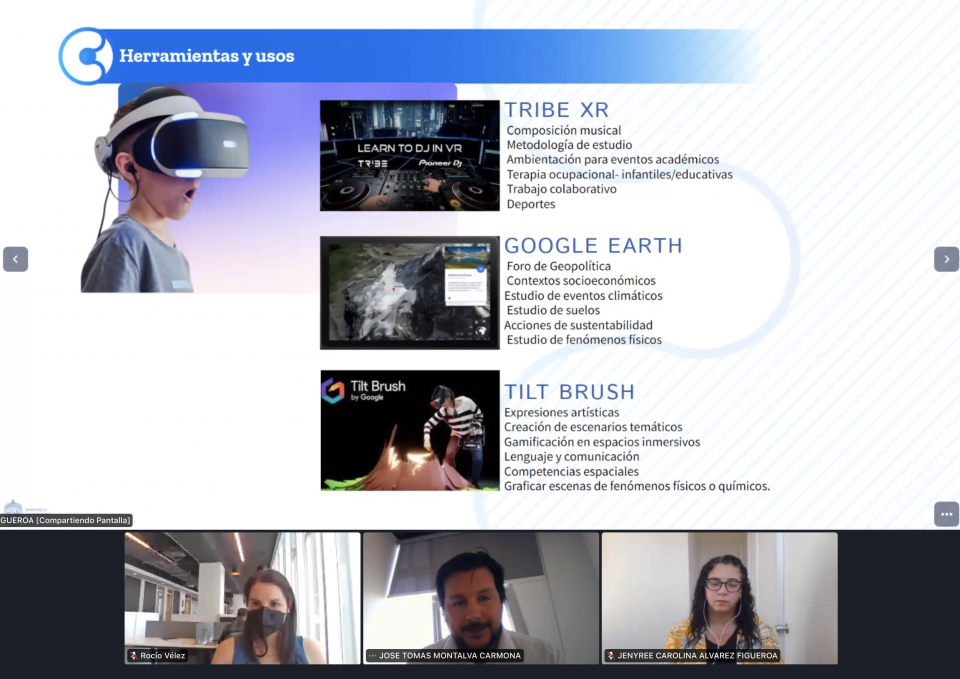Click Jenyree Alvarez muted microphone icon
Viewport: 960px width, 679px height.
[x=610, y=656]
